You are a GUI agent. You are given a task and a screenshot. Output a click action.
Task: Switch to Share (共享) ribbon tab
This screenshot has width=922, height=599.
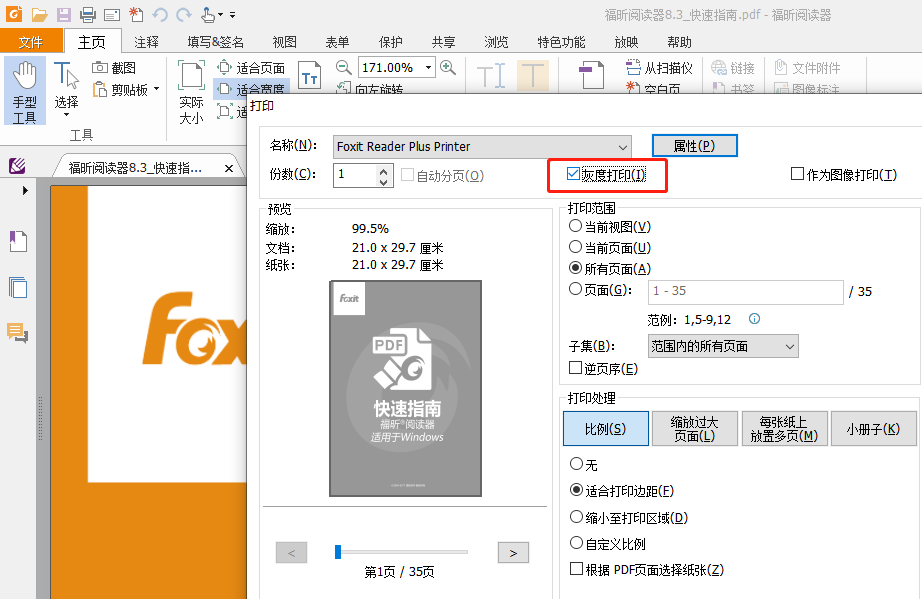443,42
